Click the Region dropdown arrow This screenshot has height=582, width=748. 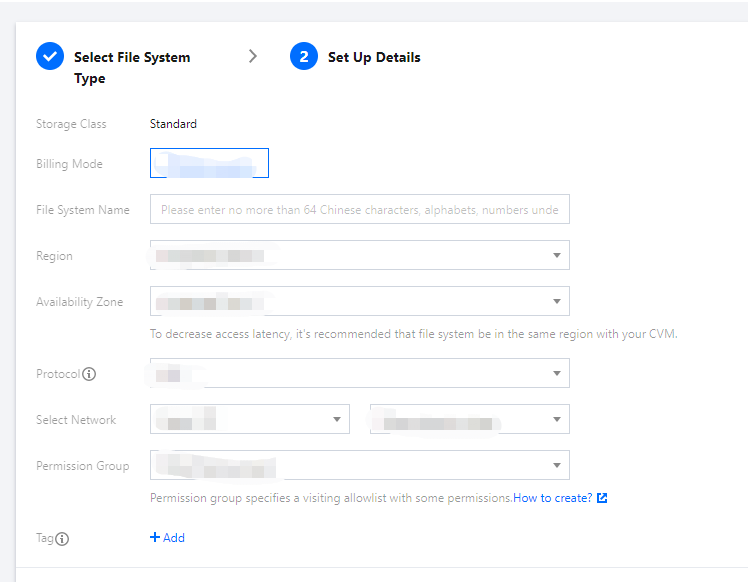pyautogui.click(x=557, y=256)
